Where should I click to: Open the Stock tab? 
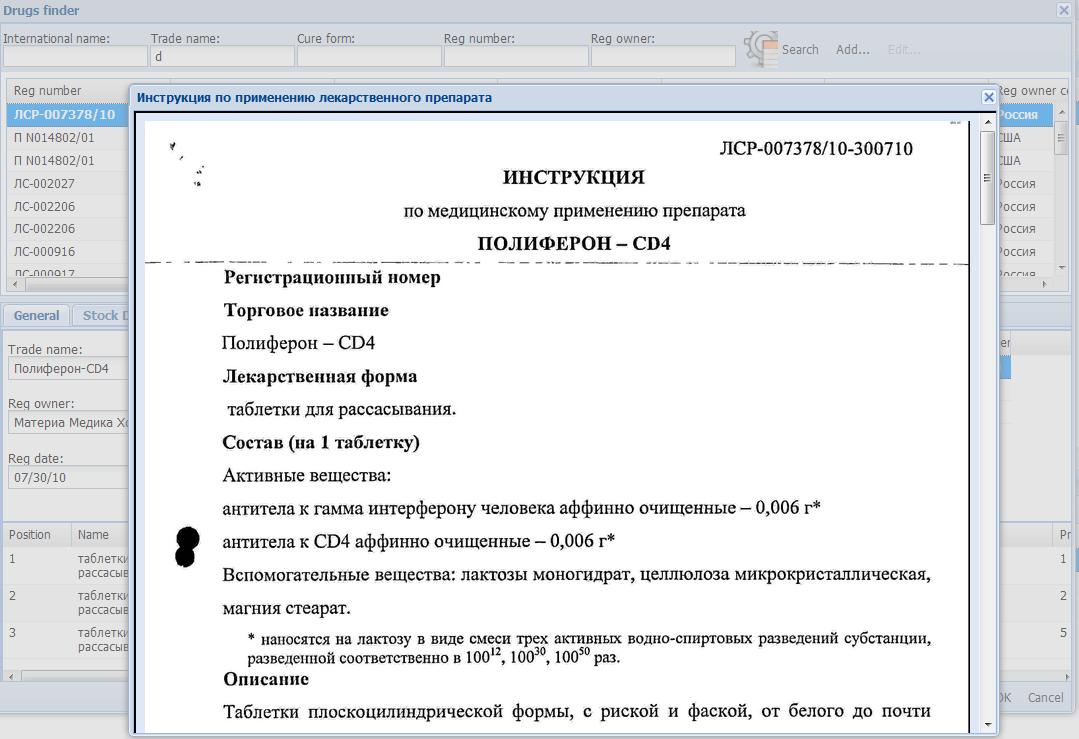[x=103, y=315]
